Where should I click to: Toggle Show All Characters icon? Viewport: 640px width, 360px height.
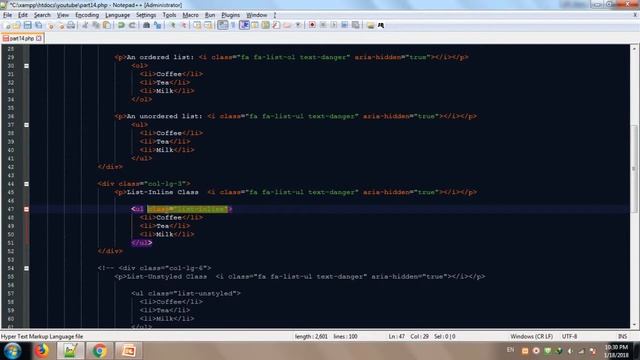coord(233,25)
